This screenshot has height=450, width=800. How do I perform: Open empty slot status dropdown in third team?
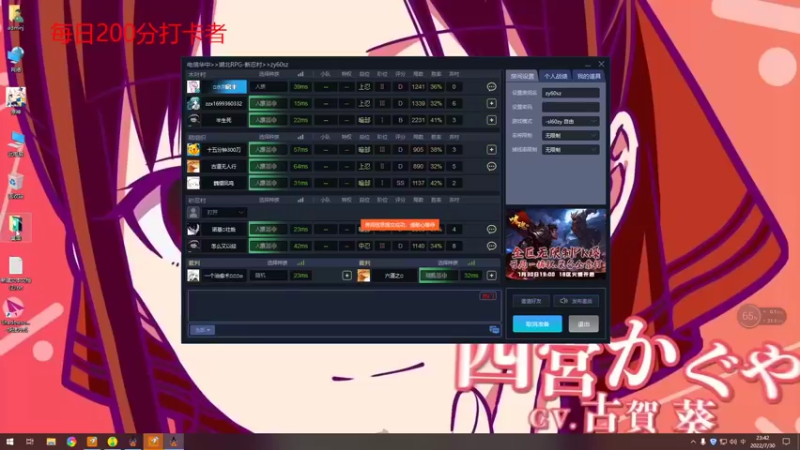click(x=224, y=212)
